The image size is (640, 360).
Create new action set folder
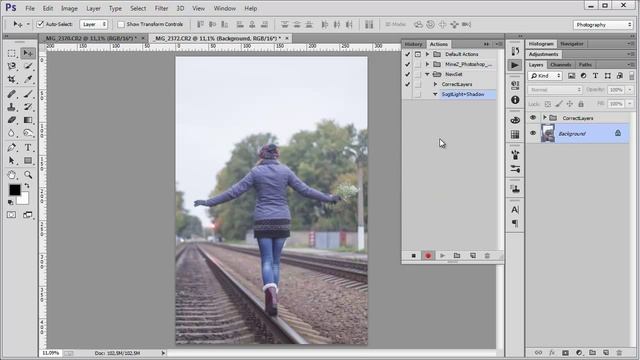[x=457, y=256]
